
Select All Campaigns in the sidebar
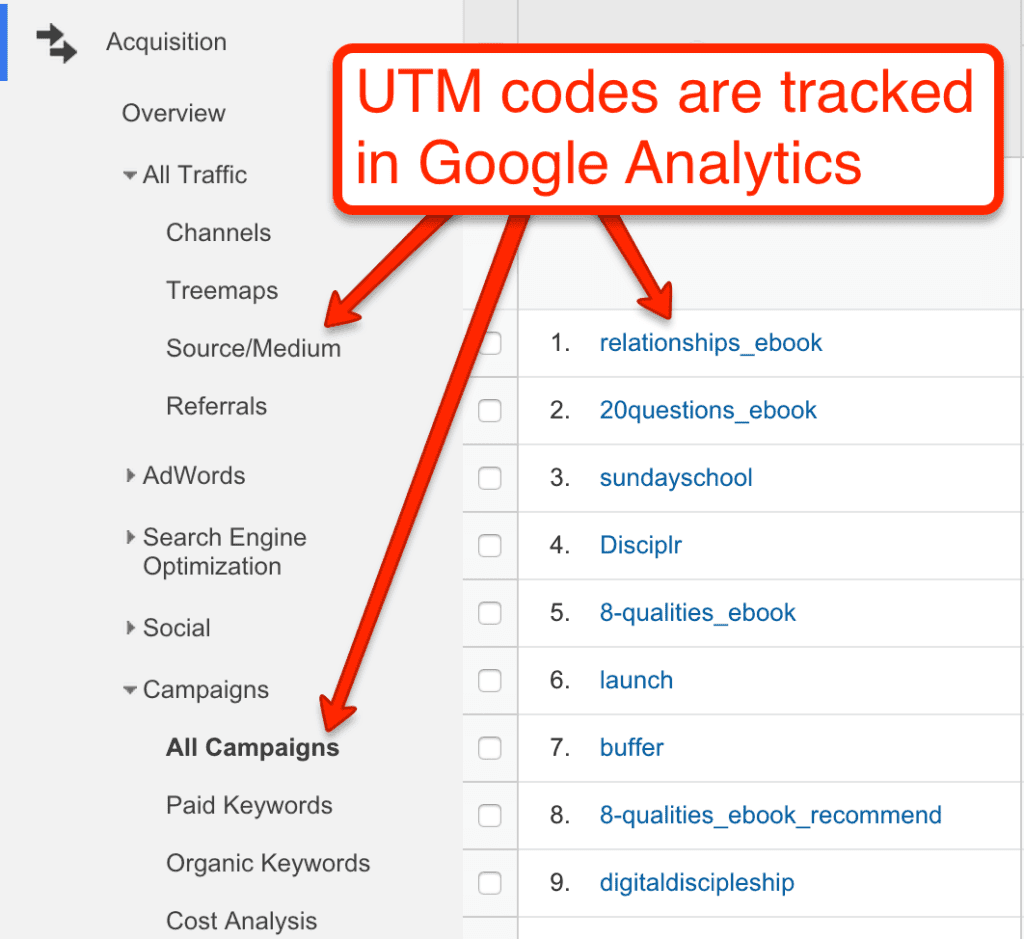(252, 747)
